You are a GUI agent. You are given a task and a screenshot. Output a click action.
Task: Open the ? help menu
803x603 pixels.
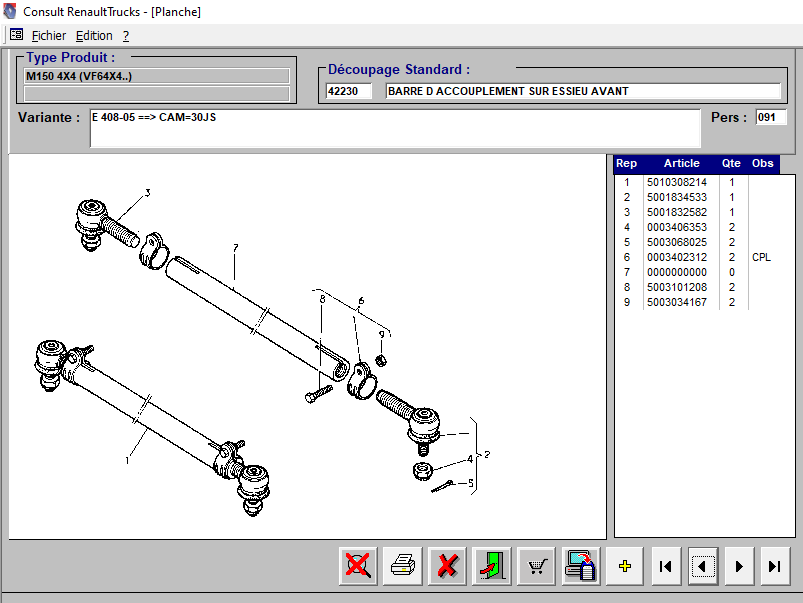[x=126, y=35]
